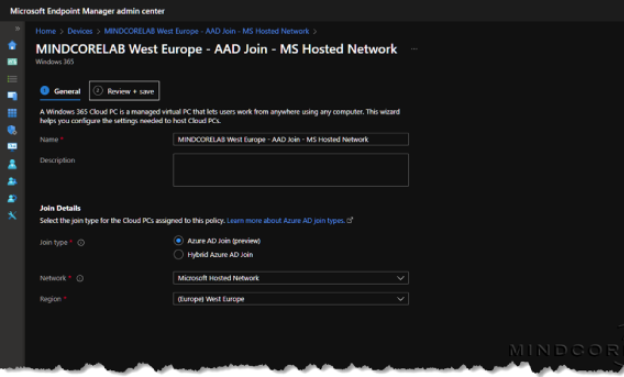The image size is (624, 377).
Task: Go to Devices breadcrumb
Action: coord(80,31)
